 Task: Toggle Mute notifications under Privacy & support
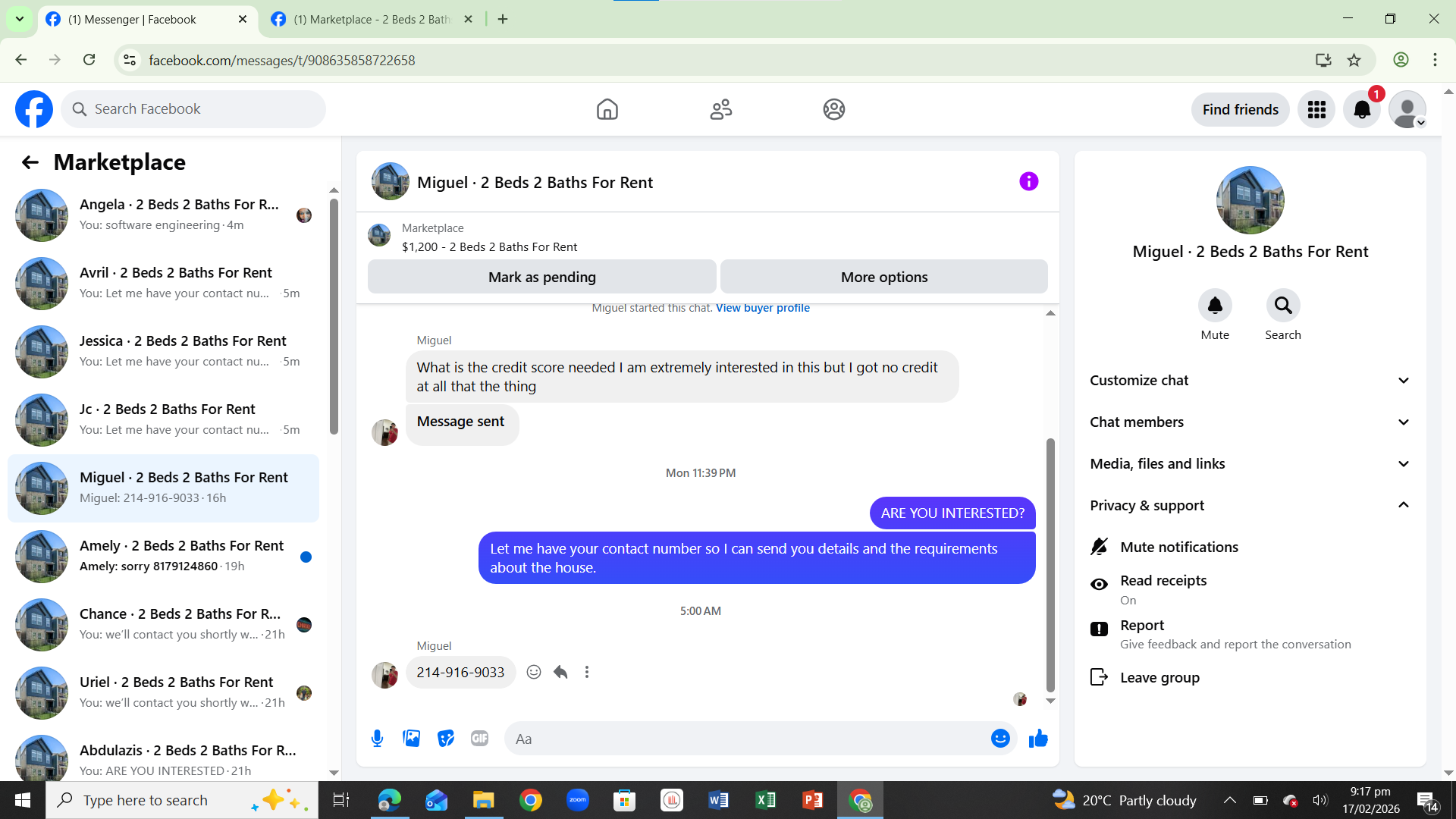click(1179, 547)
